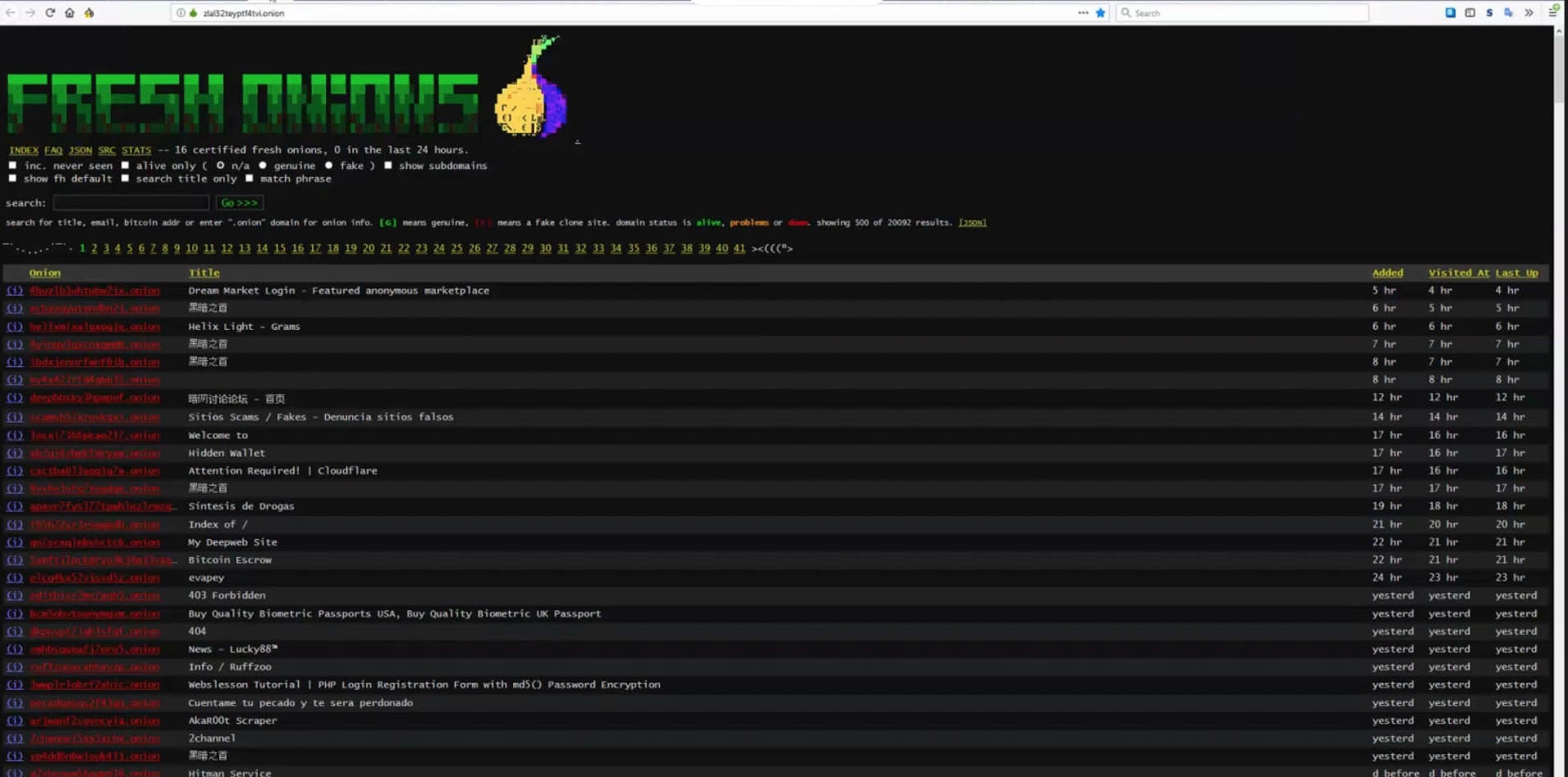Click the magnifier icon in the search box

(1126, 12)
